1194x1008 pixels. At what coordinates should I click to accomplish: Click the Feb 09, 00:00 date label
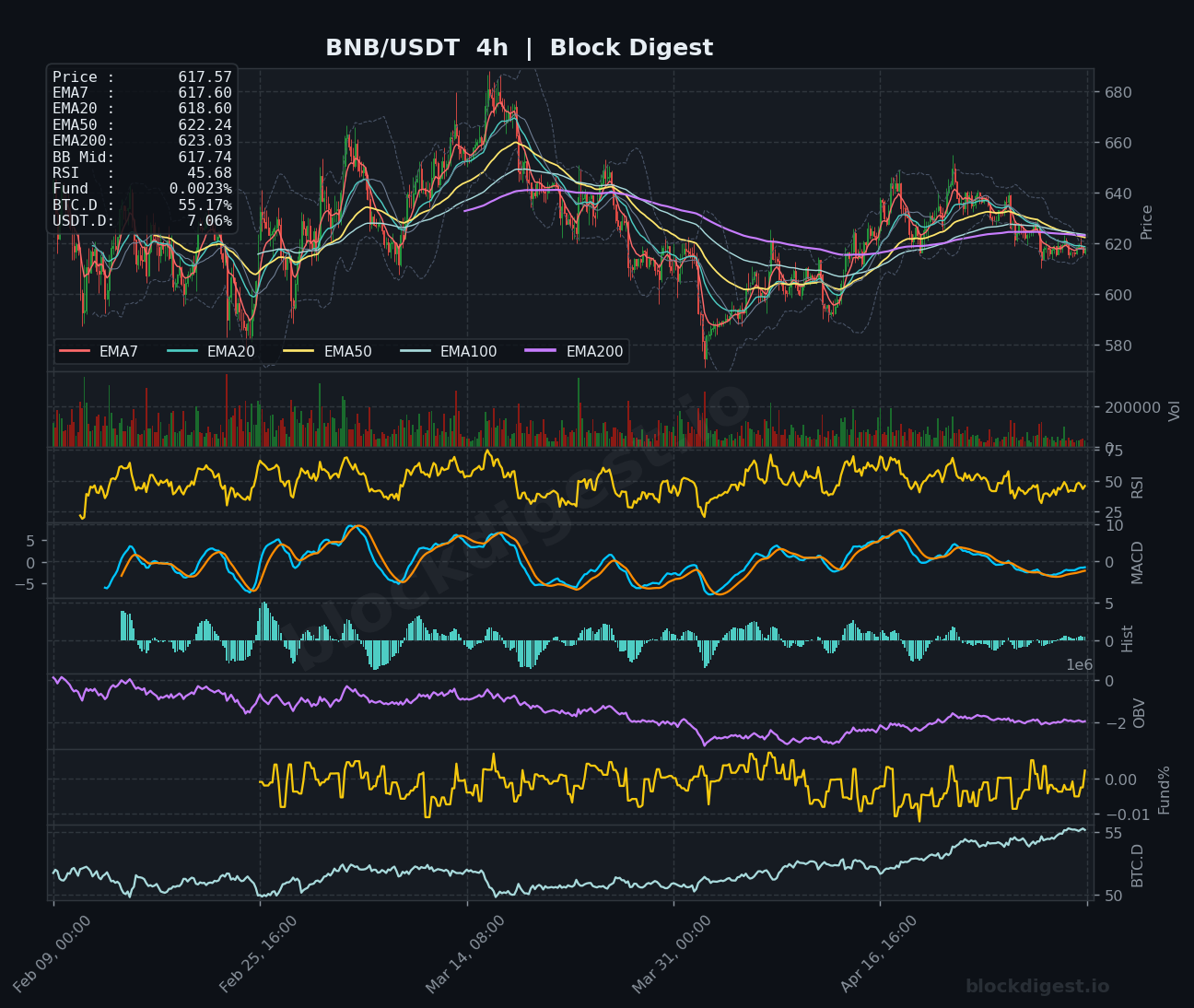(52, 955)
